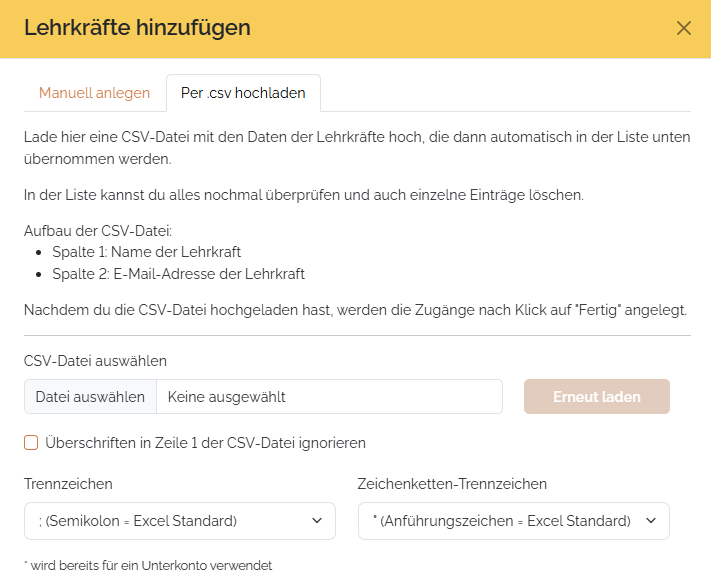Click the Zeichenketten-Trennzeichen field label
Screen dimensions: 711x584
tap(452, 484)
